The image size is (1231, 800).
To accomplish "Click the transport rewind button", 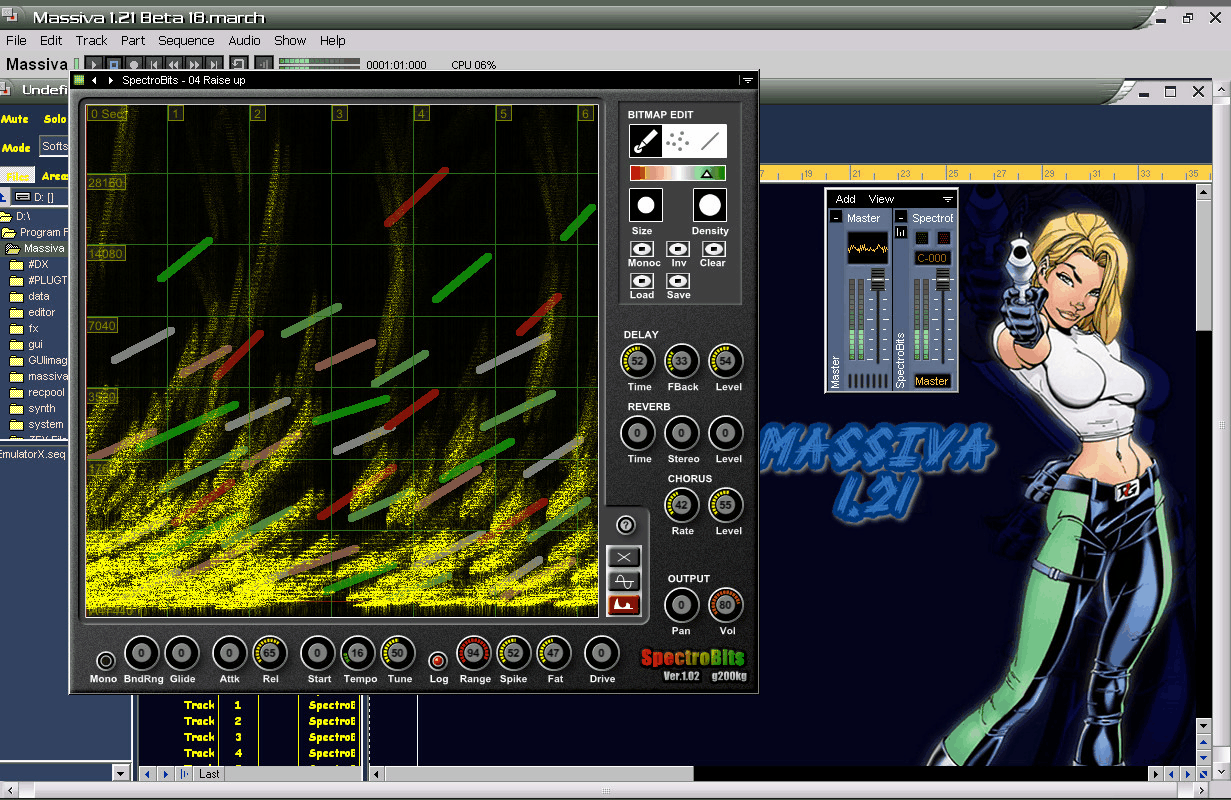I will click(174, 65).
